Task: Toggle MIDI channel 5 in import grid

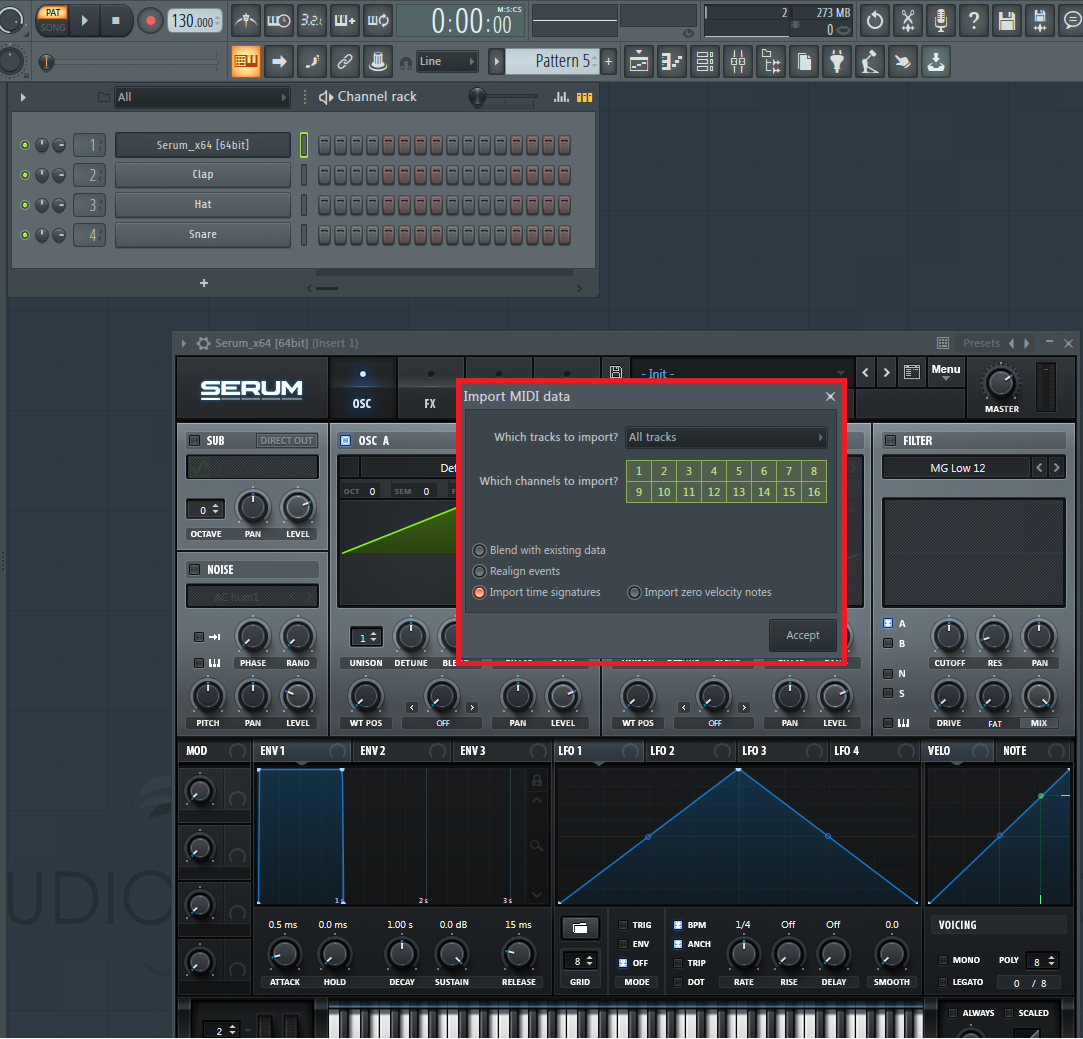Action: coord(739,471)
